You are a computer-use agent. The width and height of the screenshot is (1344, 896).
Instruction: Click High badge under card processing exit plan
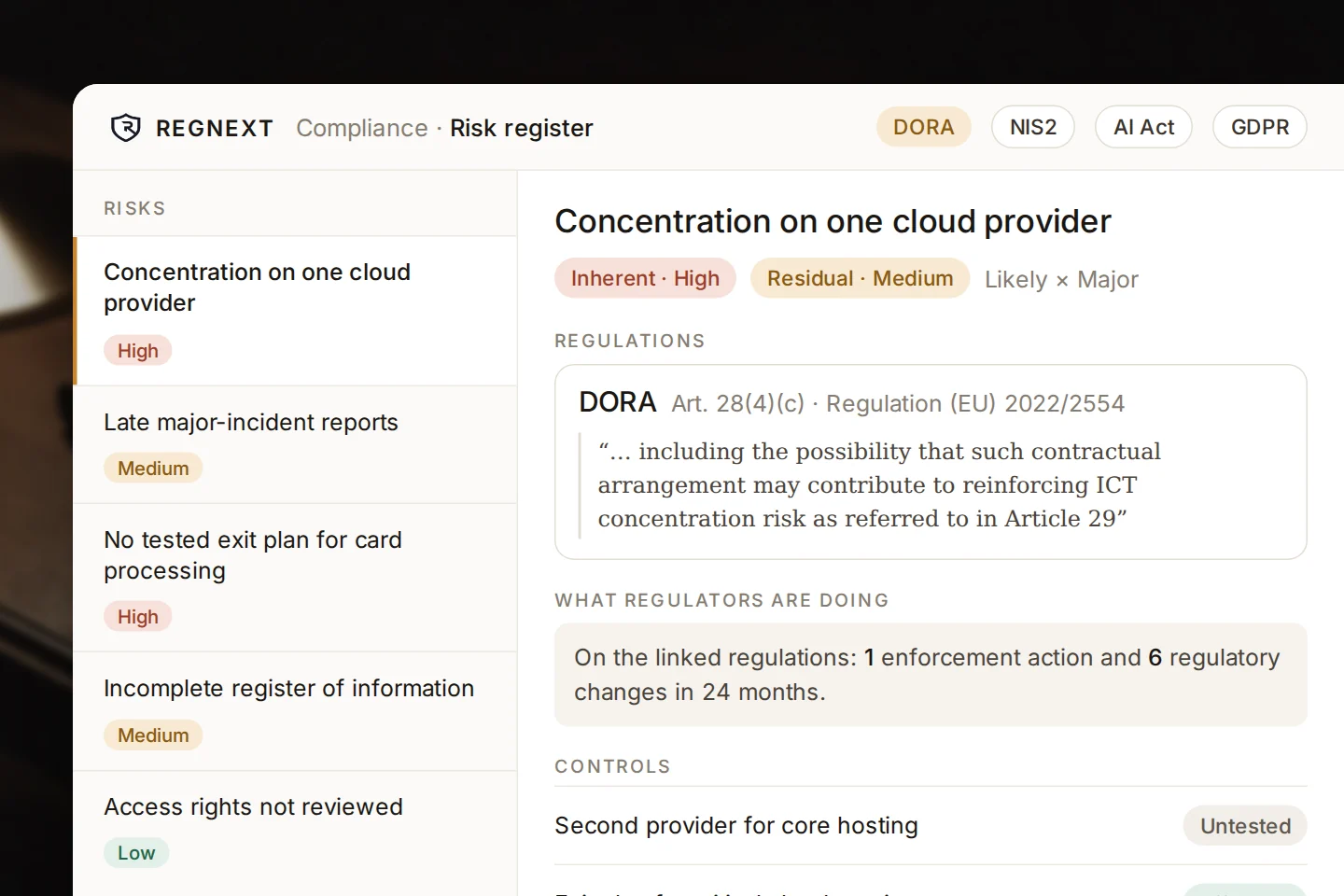click(138, 617)
